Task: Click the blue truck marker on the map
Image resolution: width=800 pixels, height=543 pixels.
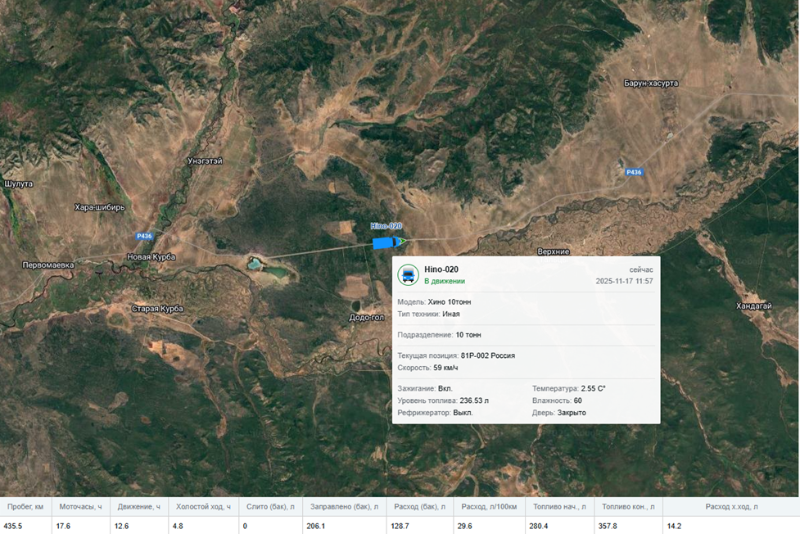Action: (387, 242)
